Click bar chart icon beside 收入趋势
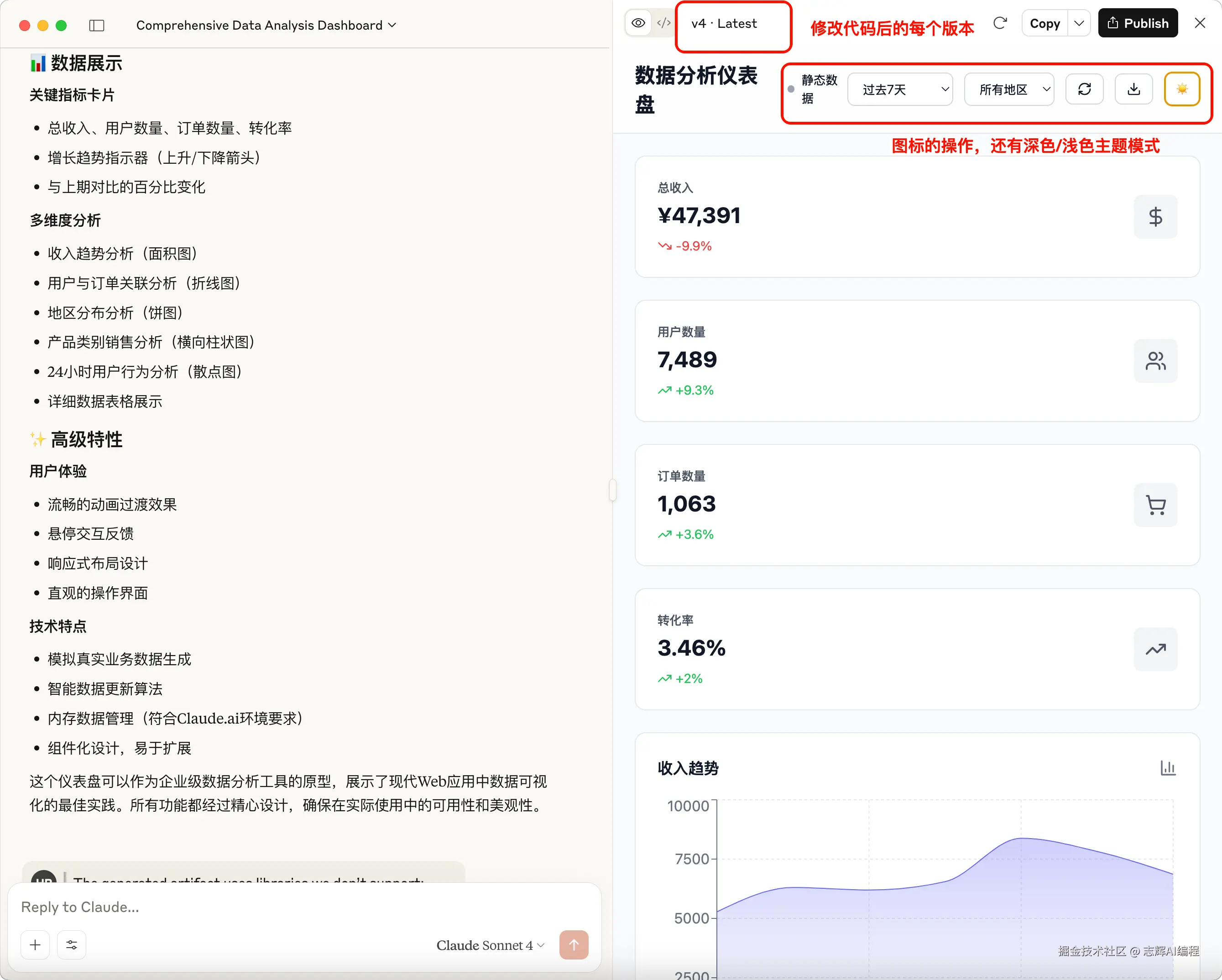 pyautogui.click(x=1168, y=768)
